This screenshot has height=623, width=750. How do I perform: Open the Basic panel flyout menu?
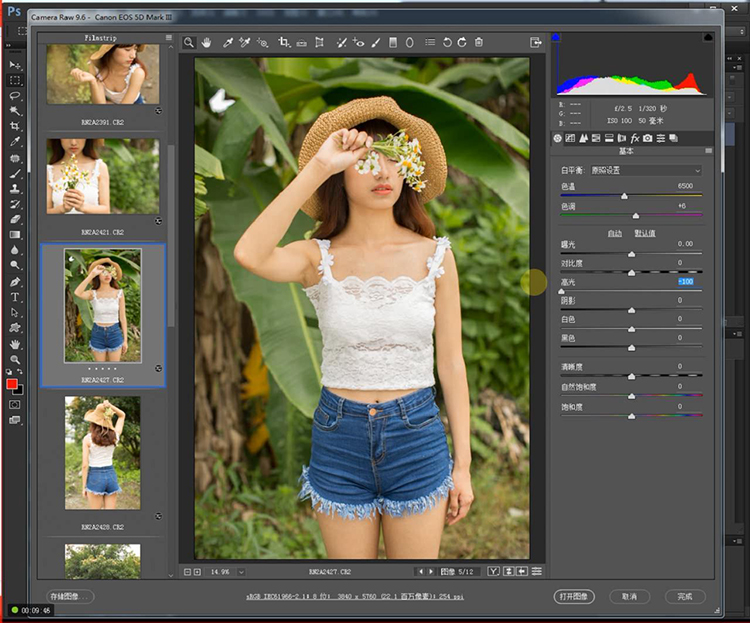[x=708, y=151]
